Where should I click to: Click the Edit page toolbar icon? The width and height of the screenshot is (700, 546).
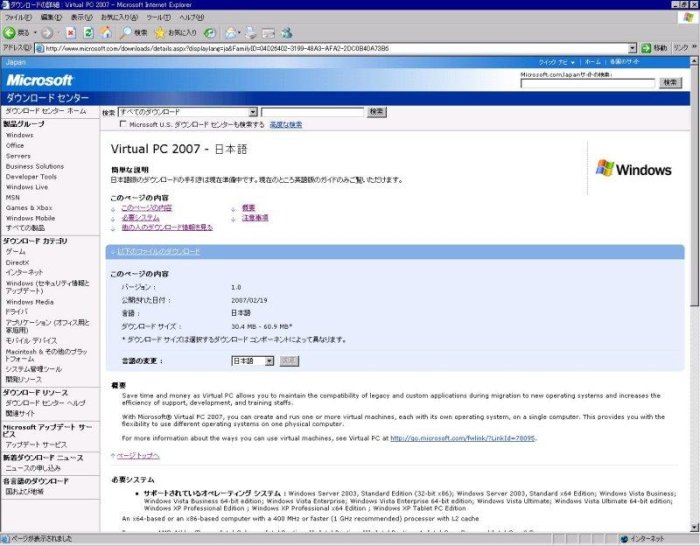coord(268,33)
